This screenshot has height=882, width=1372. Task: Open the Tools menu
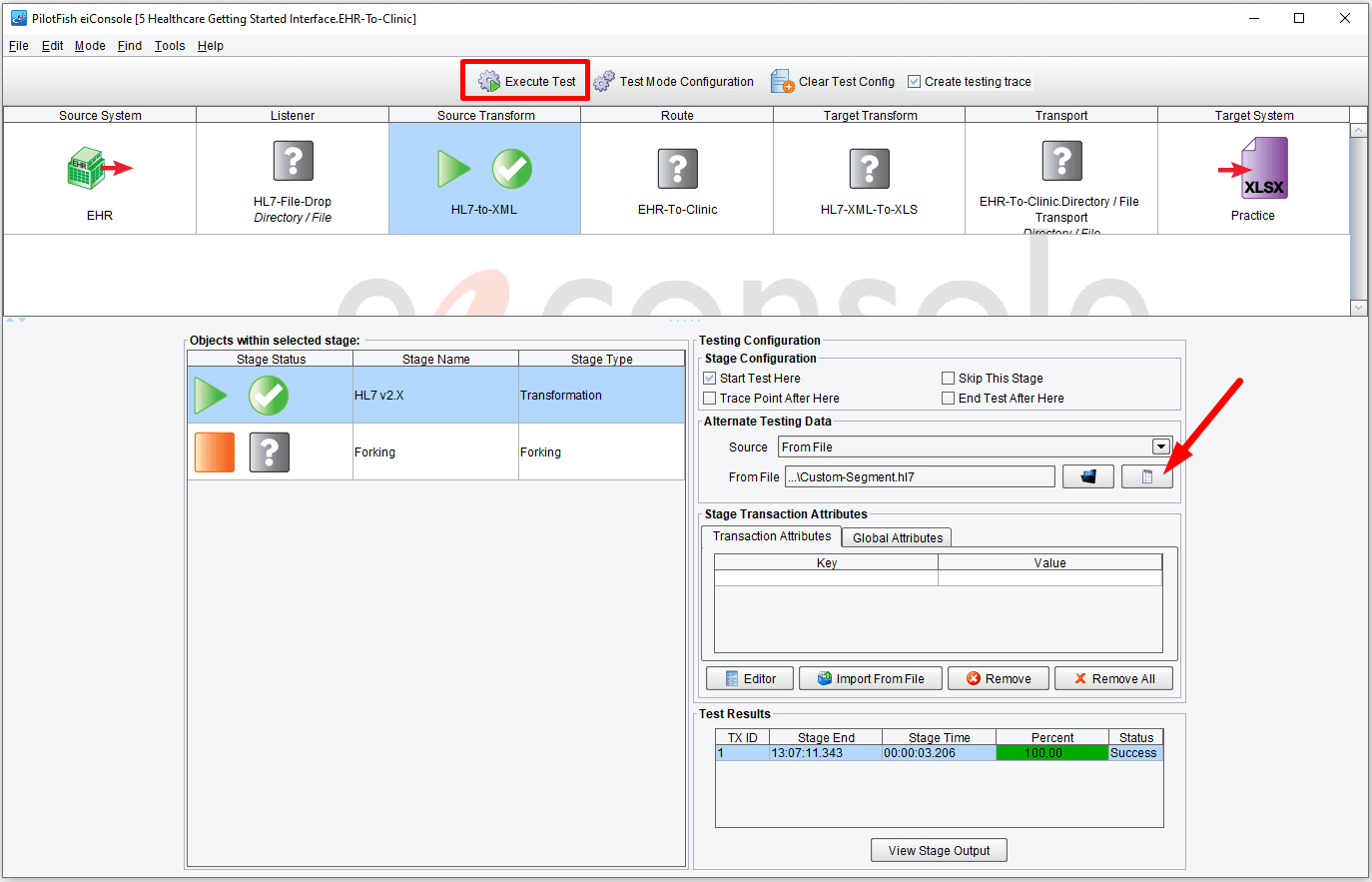(170, 46)
